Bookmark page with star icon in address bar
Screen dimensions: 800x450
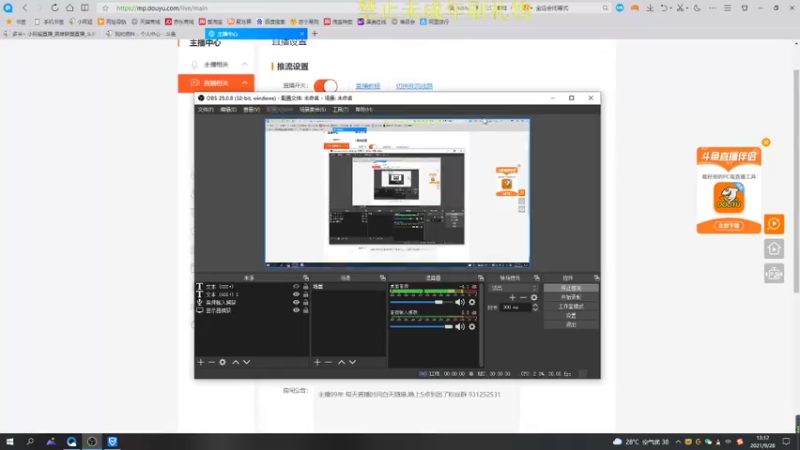tap(106, 8)
